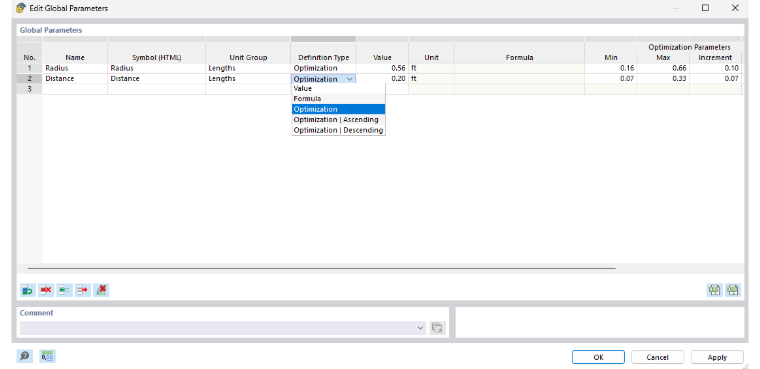
Task: Confirm with the OK button
Action: (x=598, y=357)
